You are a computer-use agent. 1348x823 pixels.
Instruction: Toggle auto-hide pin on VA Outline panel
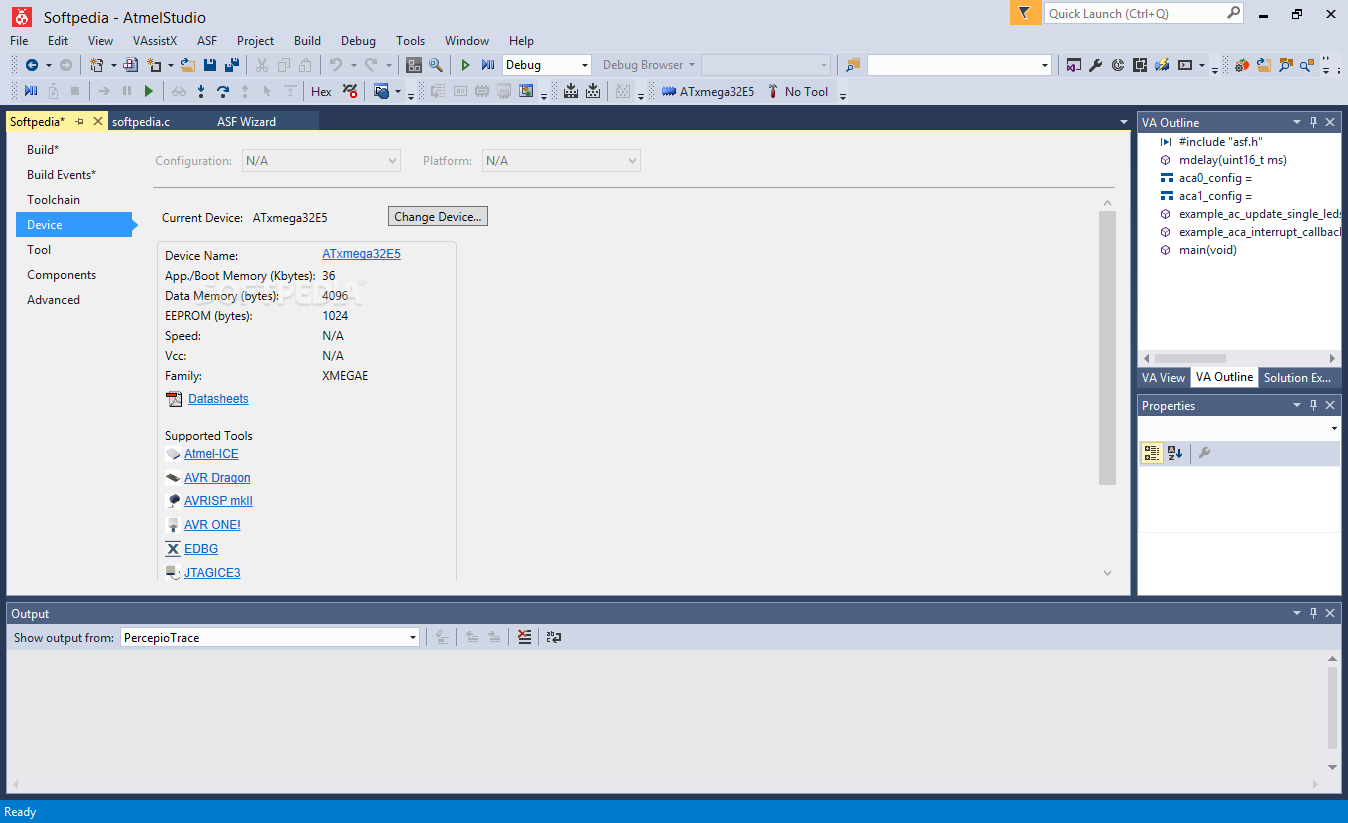point(1313,122)
